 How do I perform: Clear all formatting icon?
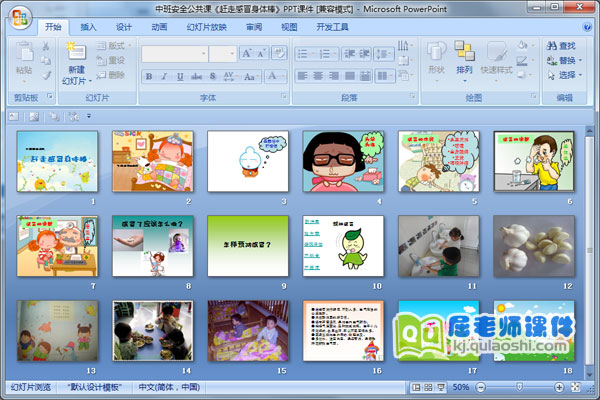279,54
